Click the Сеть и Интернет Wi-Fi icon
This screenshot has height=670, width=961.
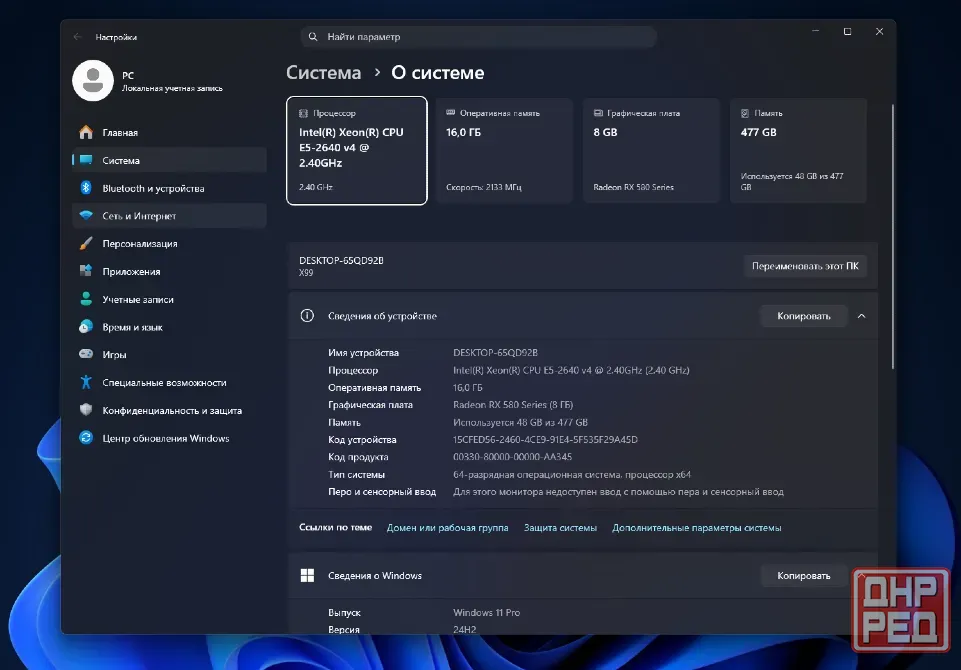tap(86, 216)
